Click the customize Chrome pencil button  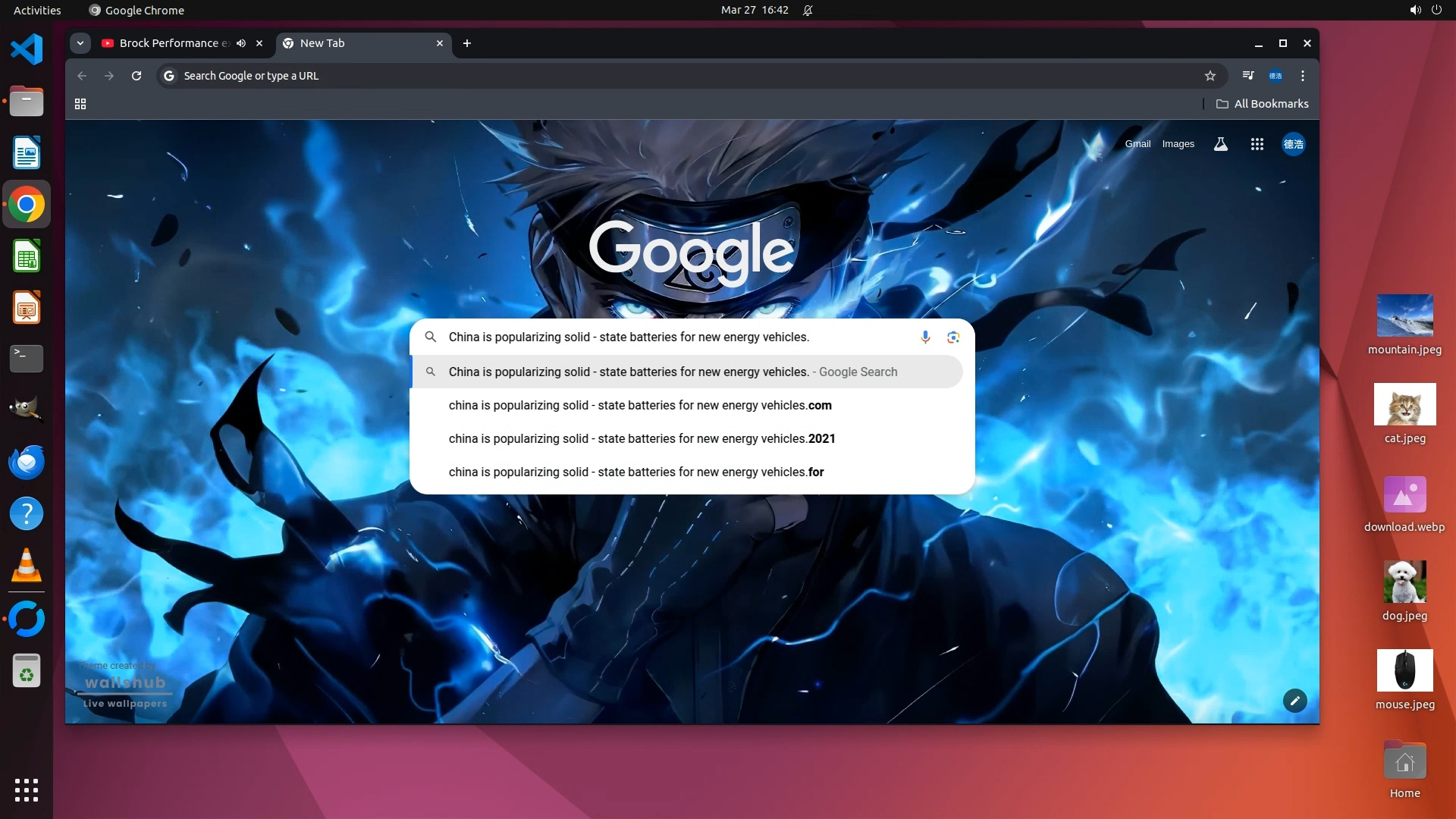click(1294, 701)
